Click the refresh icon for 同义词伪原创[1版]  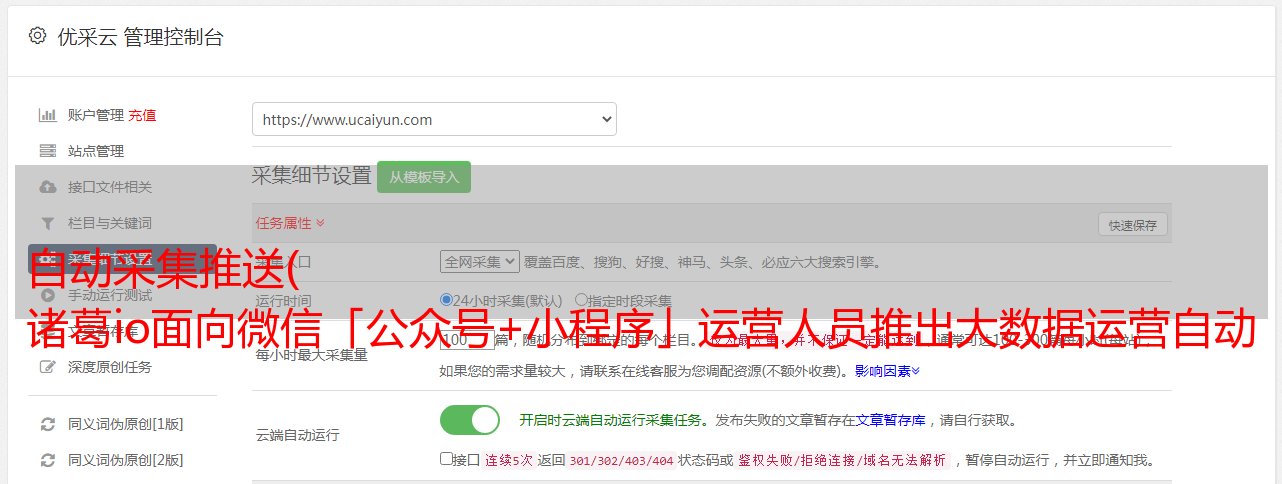click(x=47, y=424)
